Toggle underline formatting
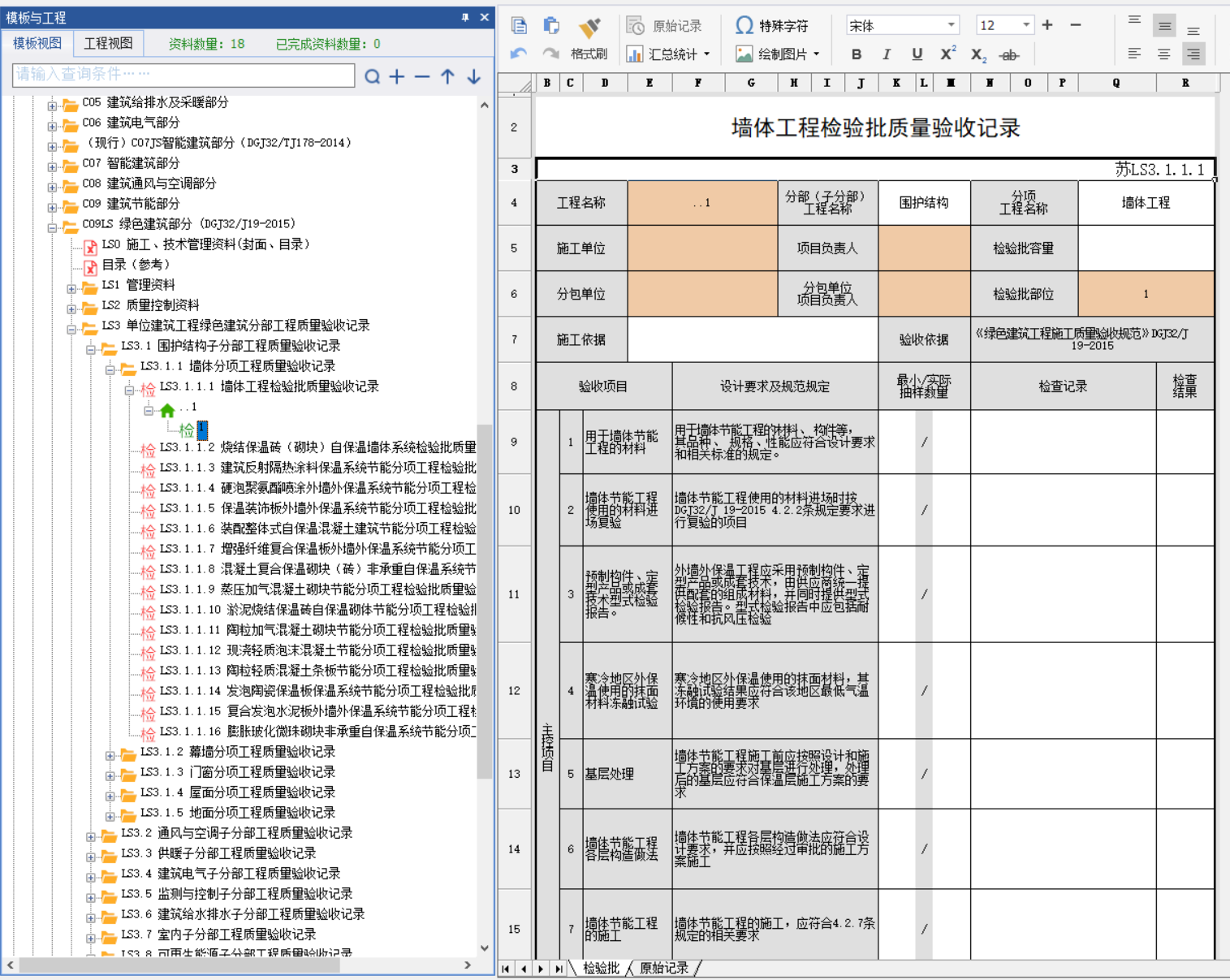Screen dimensions: 1230x980 tap(917, 54)
